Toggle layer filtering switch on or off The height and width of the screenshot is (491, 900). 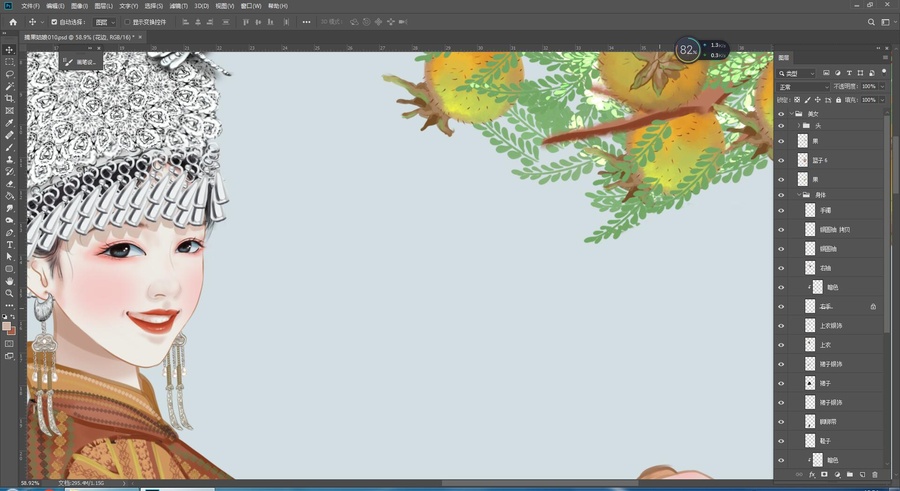click(x=883, y=72)
